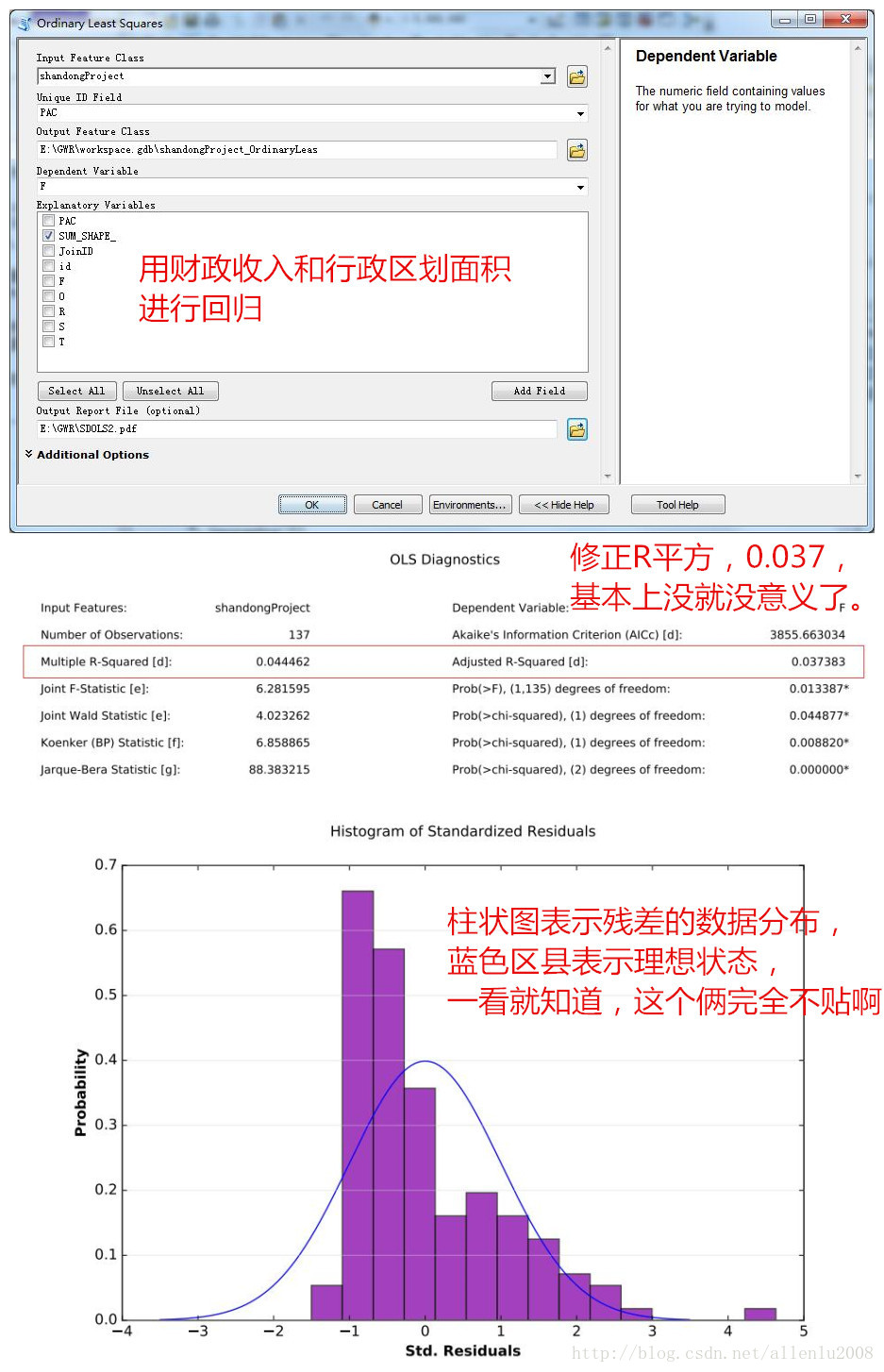Open the Unique ID Field dropdown

(x=580, y=113)
